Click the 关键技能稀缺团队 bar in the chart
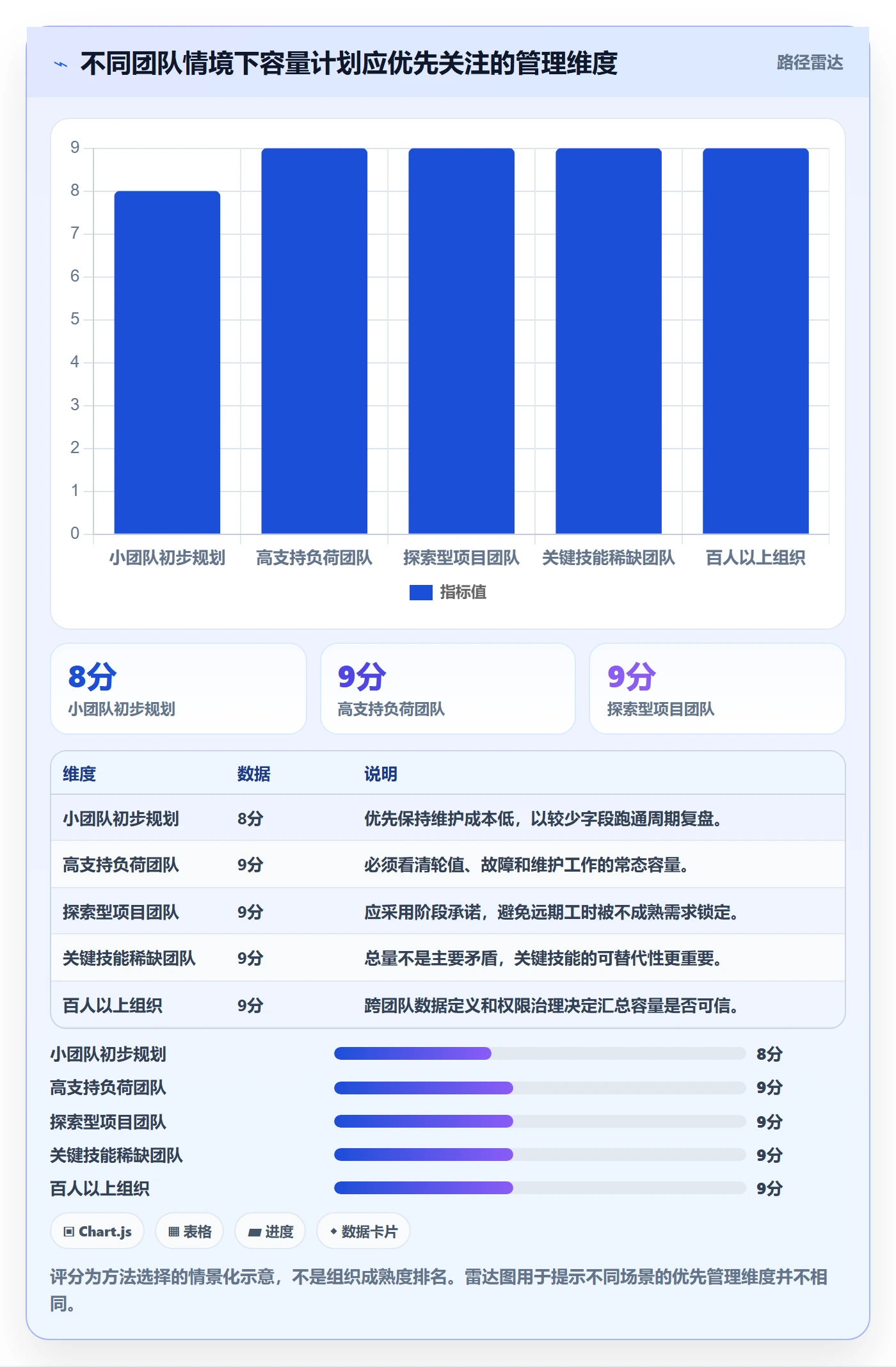Image resolution: width=896 pixels, height=1367 pixels. [609, 341]
